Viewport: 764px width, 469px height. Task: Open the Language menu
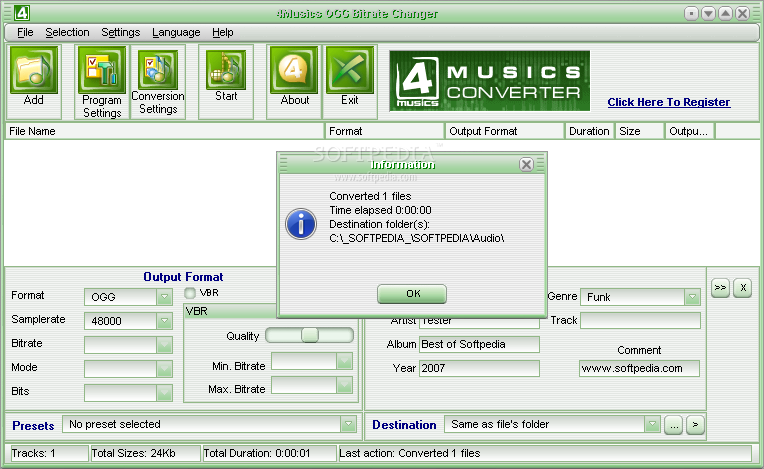pyautogui.click(x=176, y=32)
